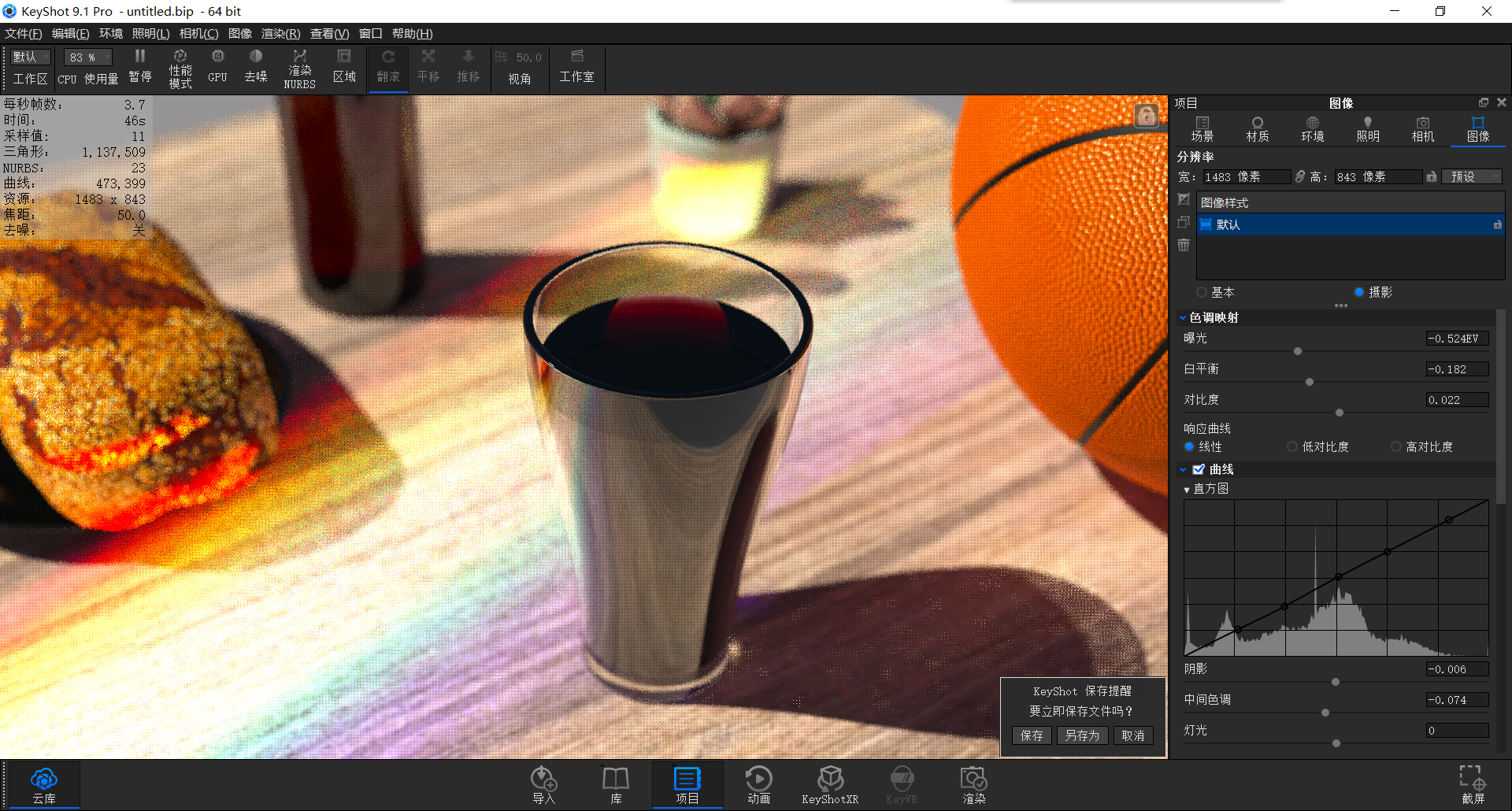Image resolution: width=1512 pixels, height=811 pixels.
Task: Click the KeyShotXR icon
Action: (x=829, y=783)
